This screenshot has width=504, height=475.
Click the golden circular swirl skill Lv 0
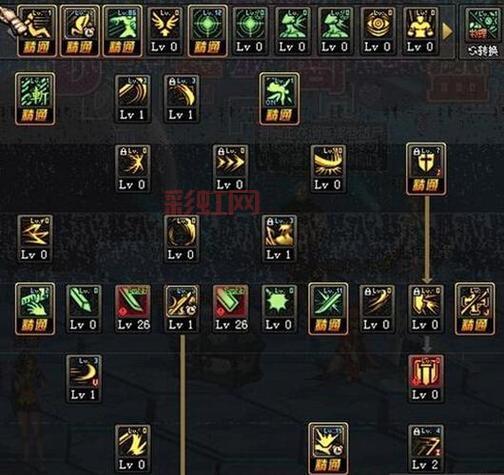pos(181,238)
